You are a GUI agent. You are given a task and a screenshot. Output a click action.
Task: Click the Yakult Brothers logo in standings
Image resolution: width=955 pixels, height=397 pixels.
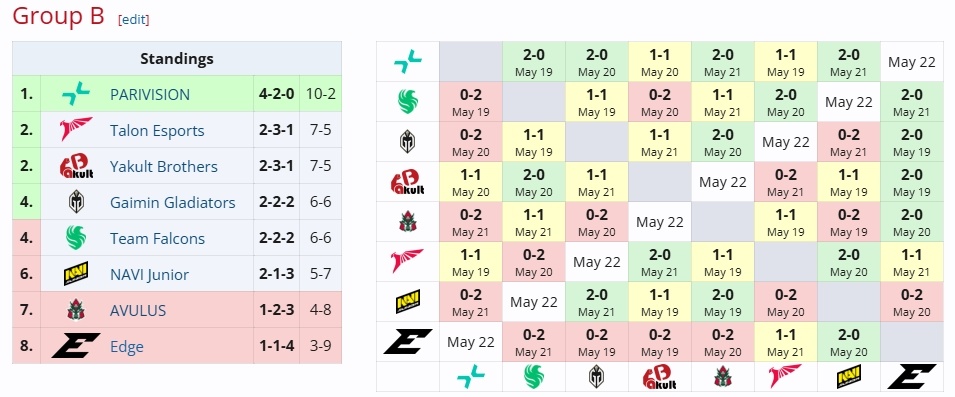click(x=76, y=166)
